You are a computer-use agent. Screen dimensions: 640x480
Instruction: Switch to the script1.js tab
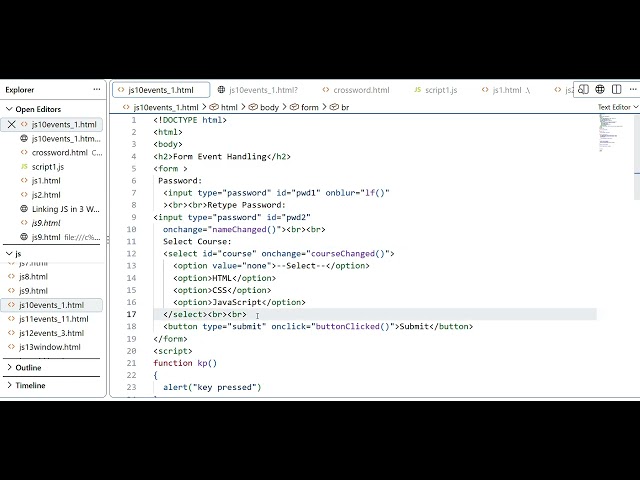click(x=436, y=90)
